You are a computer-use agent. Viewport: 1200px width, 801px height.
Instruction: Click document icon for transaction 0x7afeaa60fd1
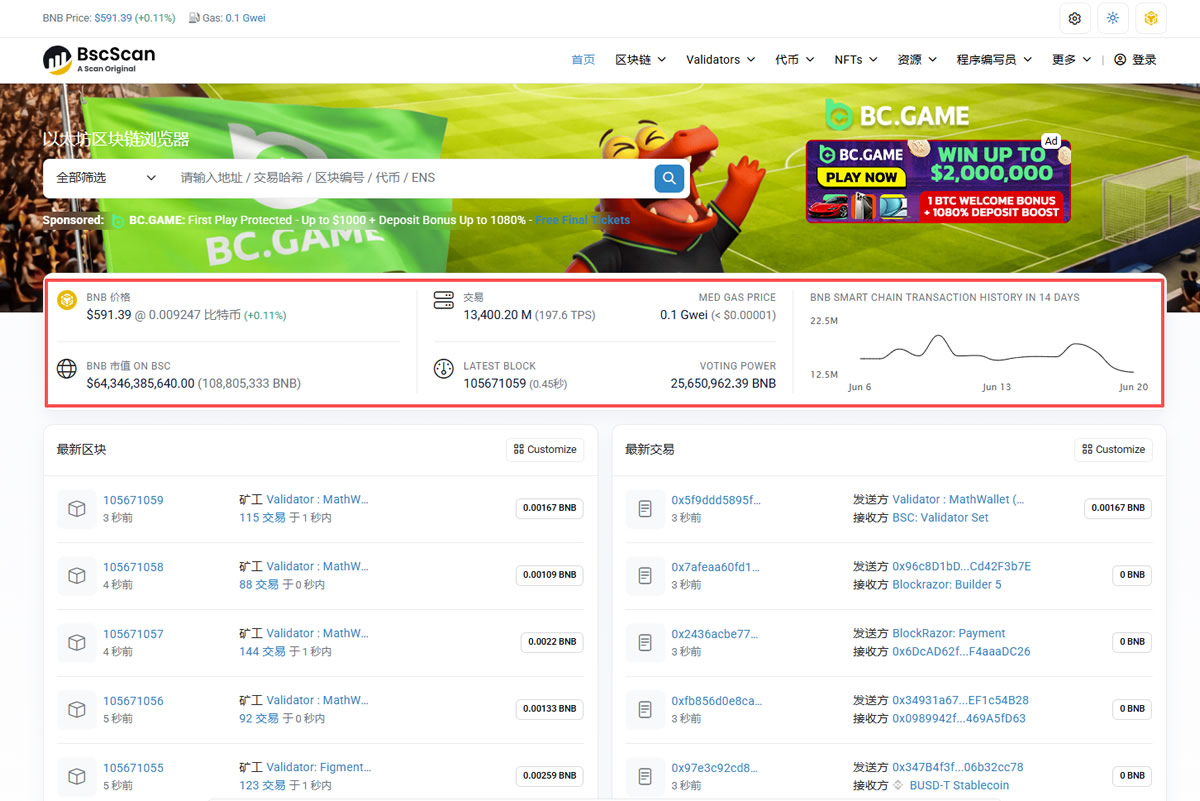click(645, 576)
